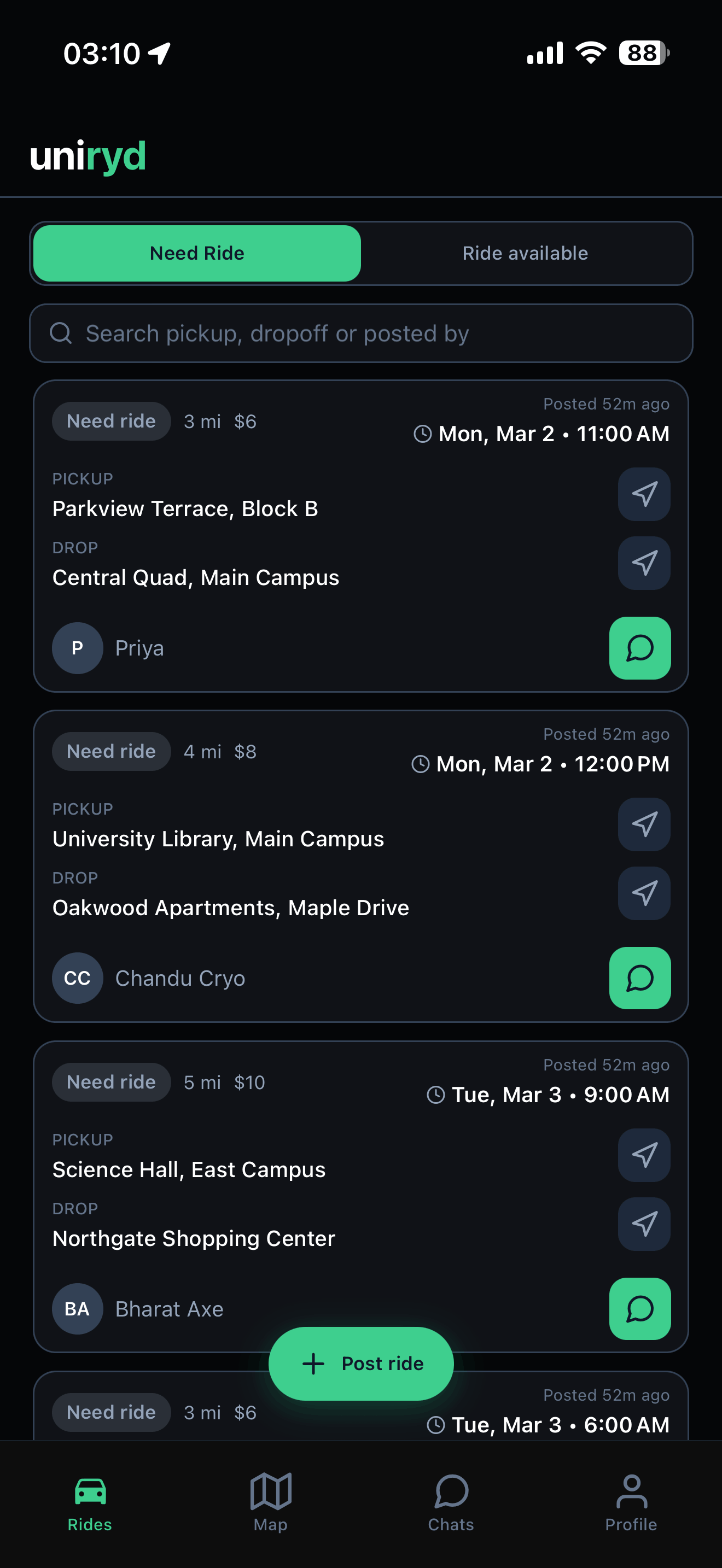Image resolution: width=722 pixels, height=1568 pixels.
Task: Show the Rides tab
Action: [x=90, y=1502]
